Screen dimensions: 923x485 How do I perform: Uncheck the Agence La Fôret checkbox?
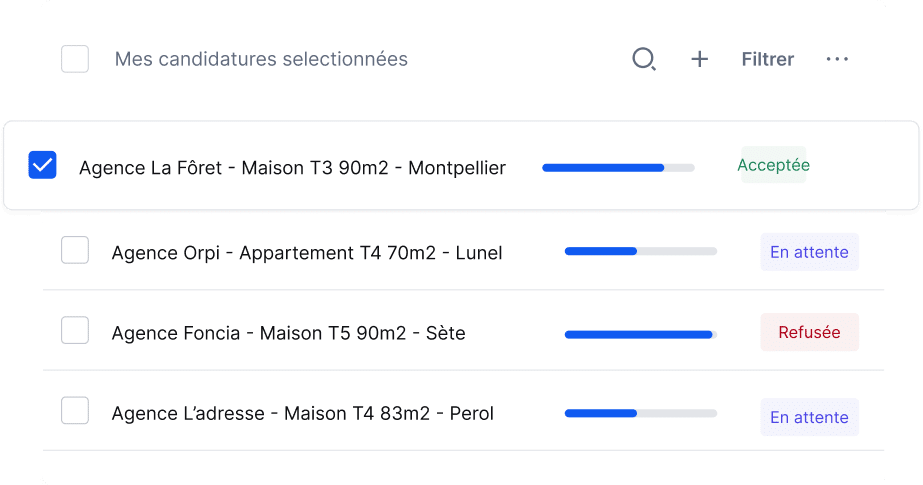[x=43, y=166]
